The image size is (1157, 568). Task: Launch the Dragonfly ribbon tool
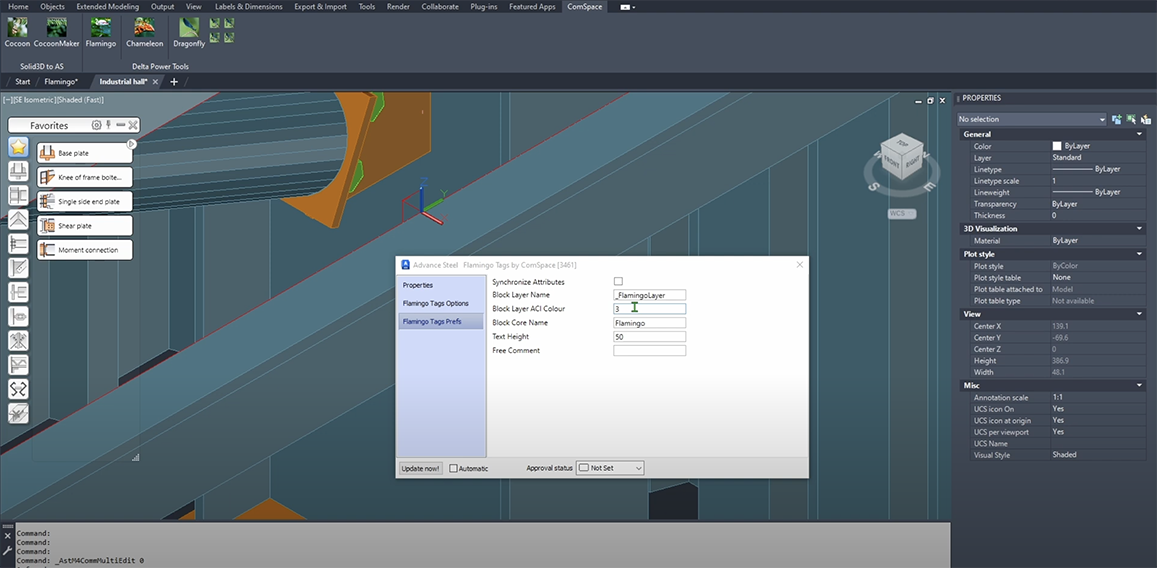[189, 32]
